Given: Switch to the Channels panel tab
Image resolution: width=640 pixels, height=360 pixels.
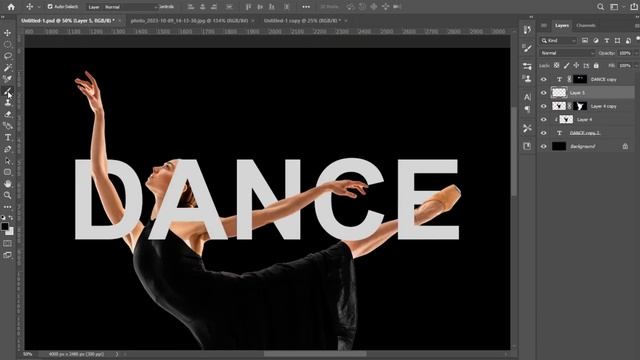Looking at the screenshot, I should point(586,25).
